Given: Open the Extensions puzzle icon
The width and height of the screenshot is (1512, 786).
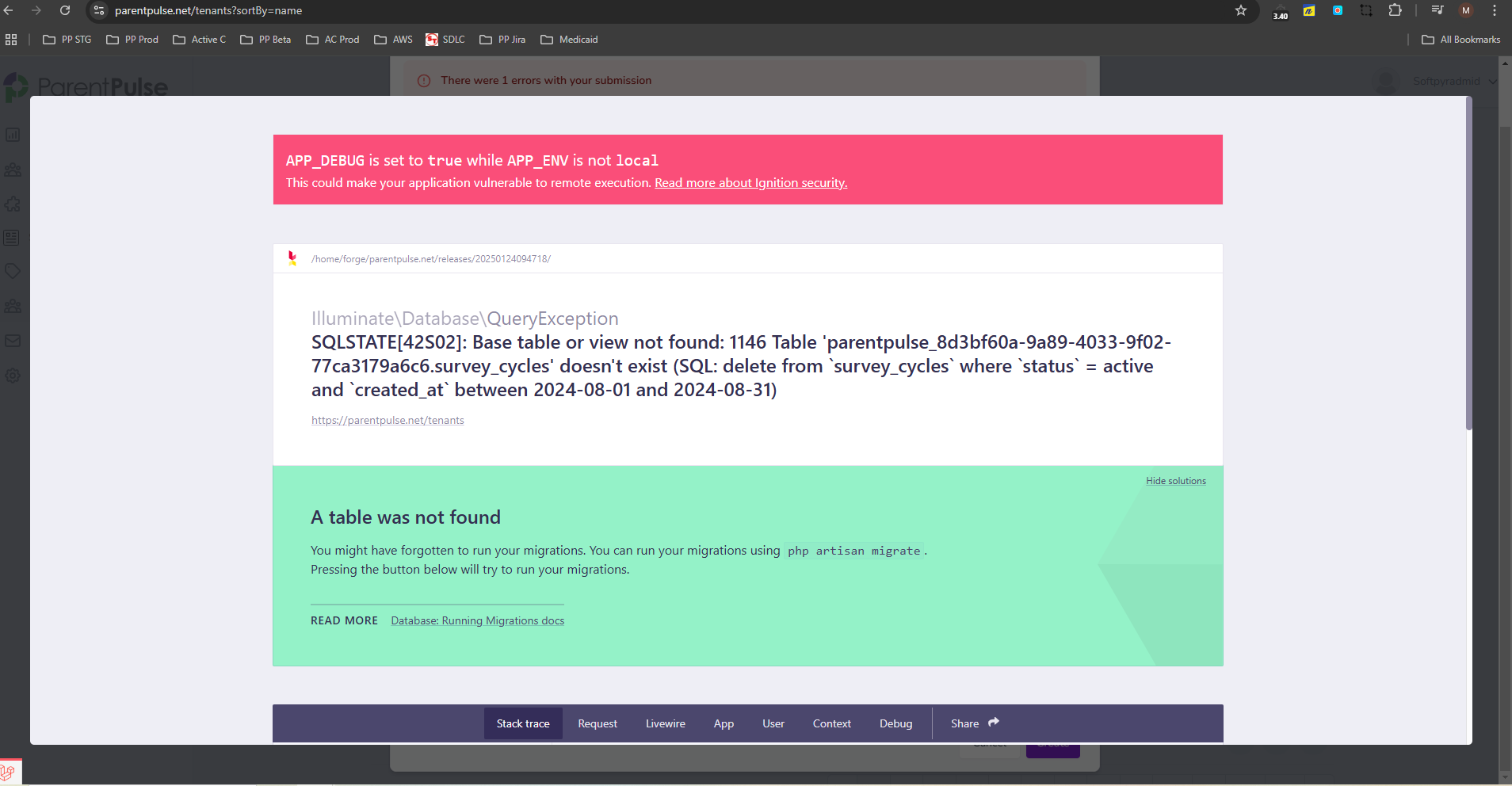Looking at the screenshot, I should pyautogui.click(x=1396, y=10).
